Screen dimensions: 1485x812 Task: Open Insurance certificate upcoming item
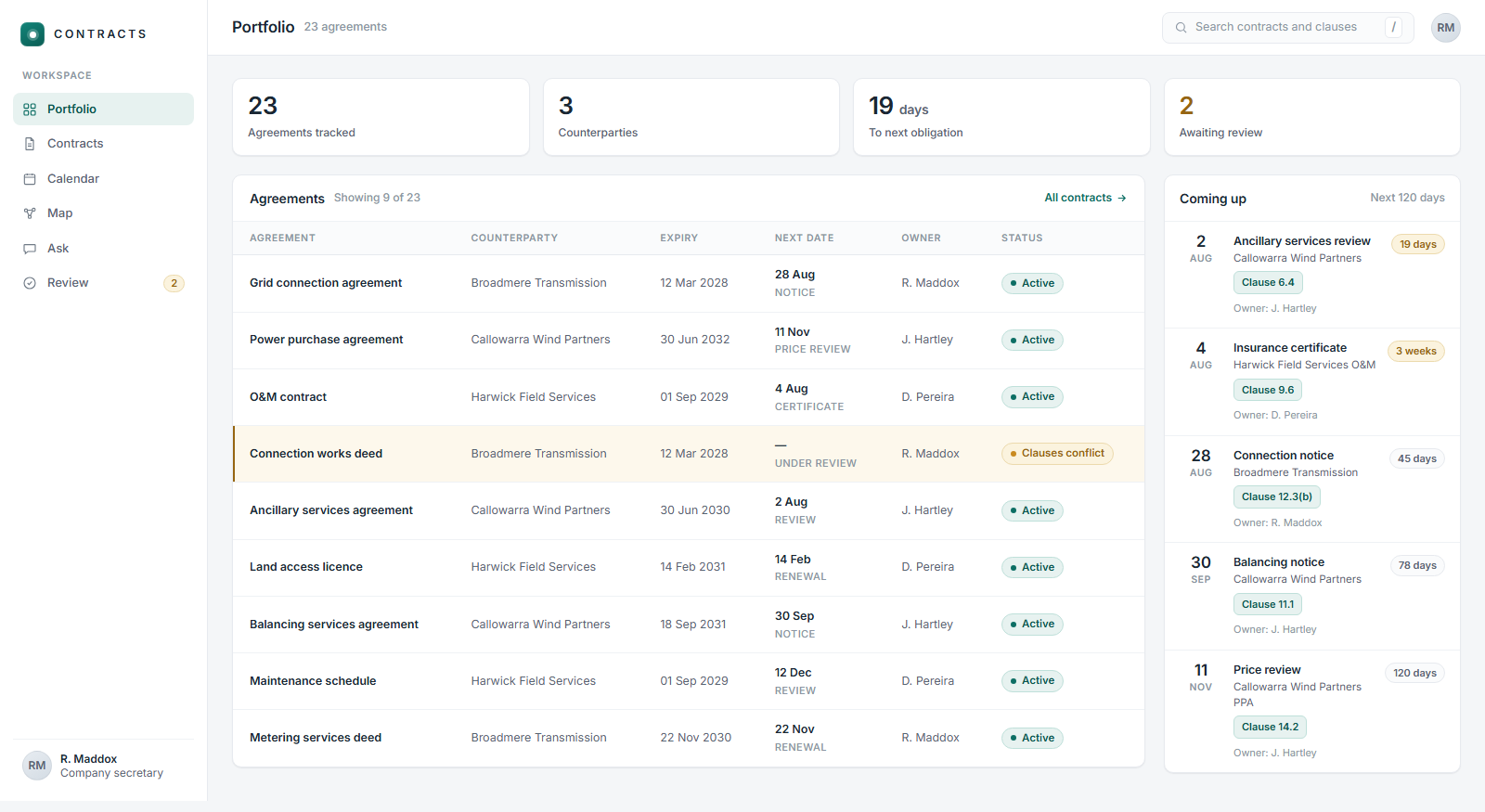(x=1312, y=382)
